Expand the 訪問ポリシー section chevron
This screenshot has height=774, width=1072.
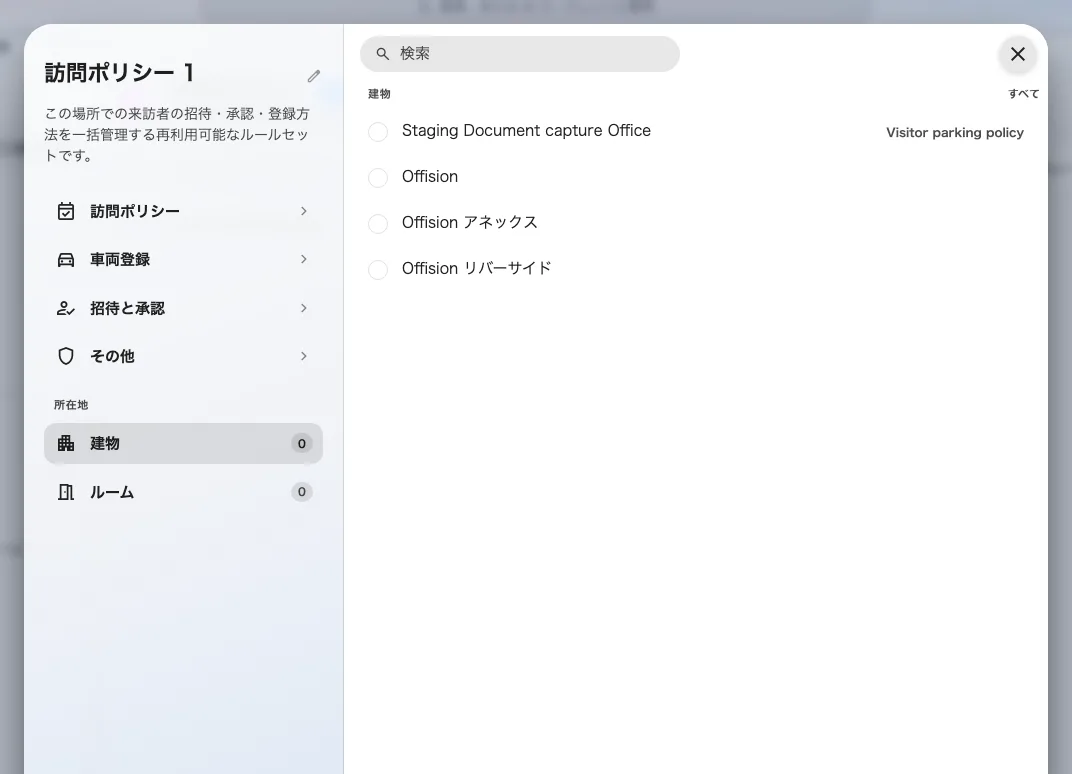pyautogui.click(x=304, y=211)
